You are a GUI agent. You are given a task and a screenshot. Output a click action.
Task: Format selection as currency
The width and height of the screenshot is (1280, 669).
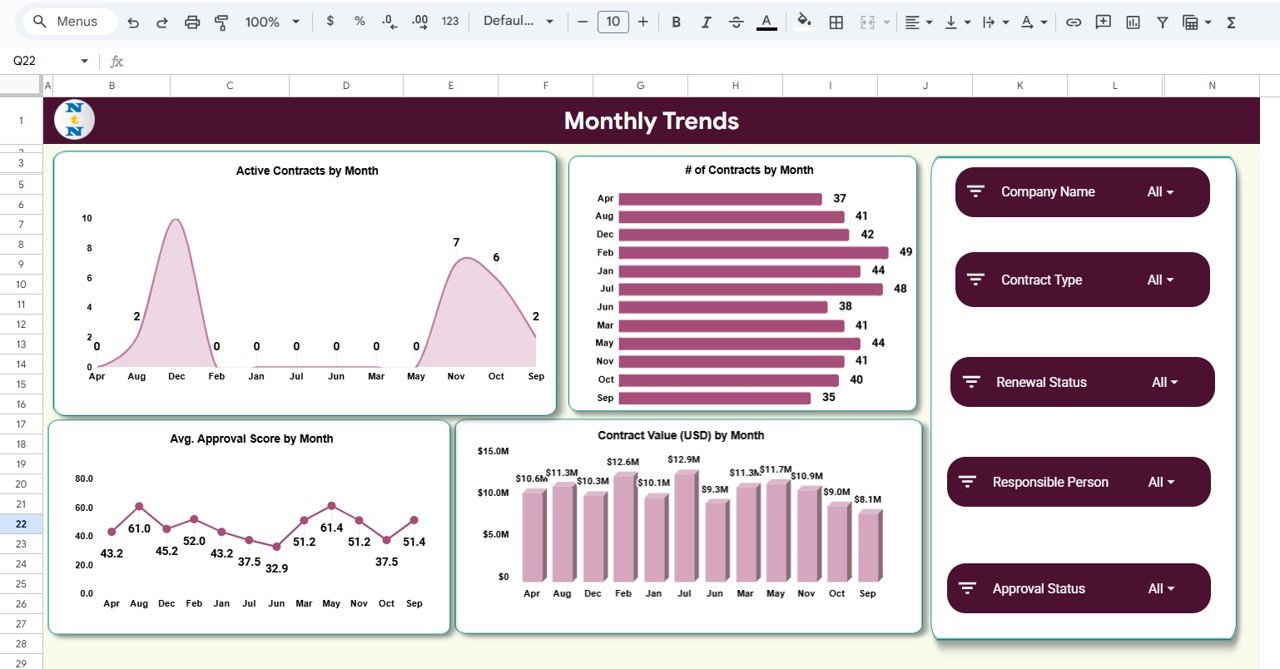point(330,19)
